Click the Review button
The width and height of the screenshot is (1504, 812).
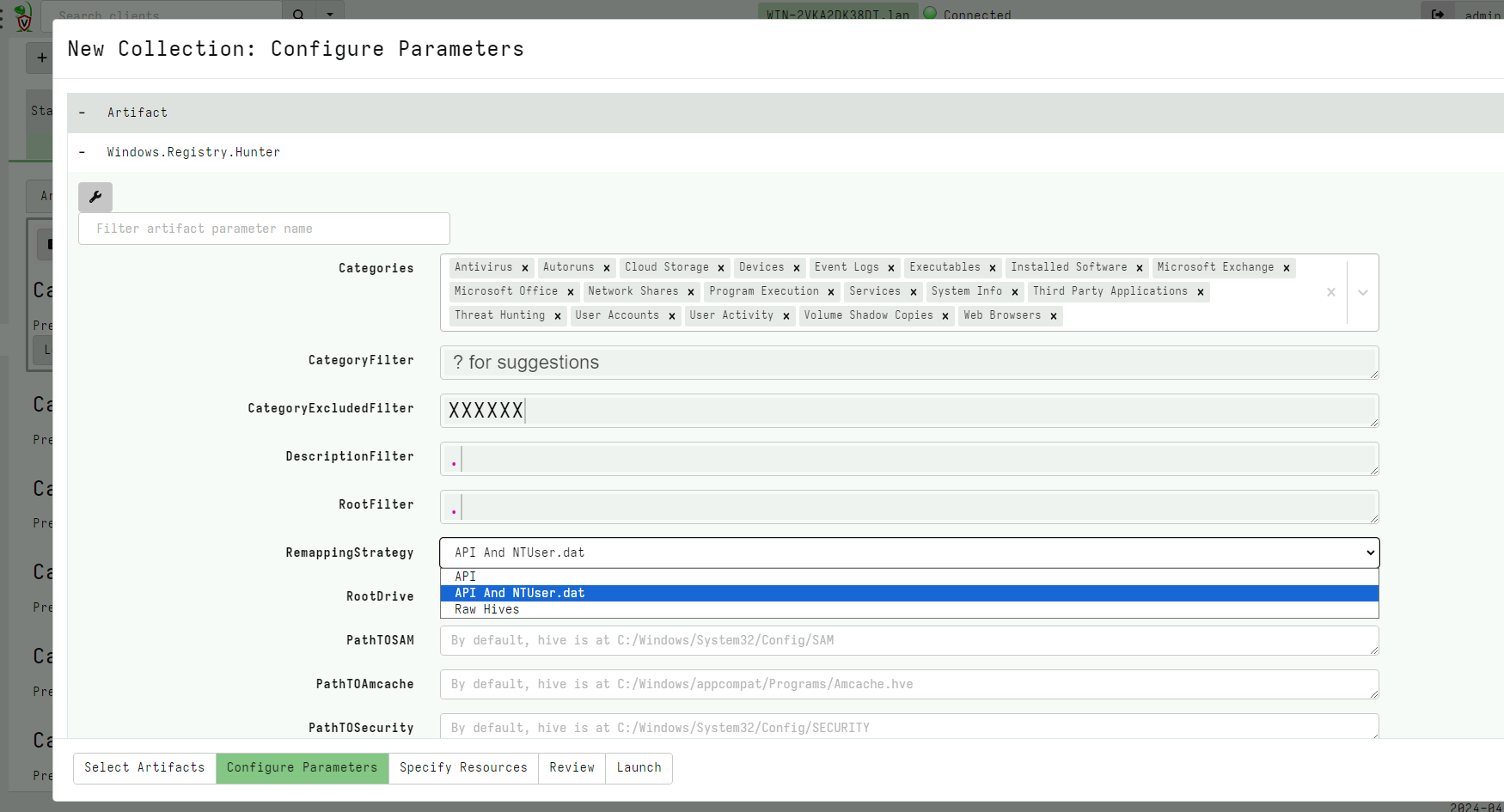coord(572,768)
